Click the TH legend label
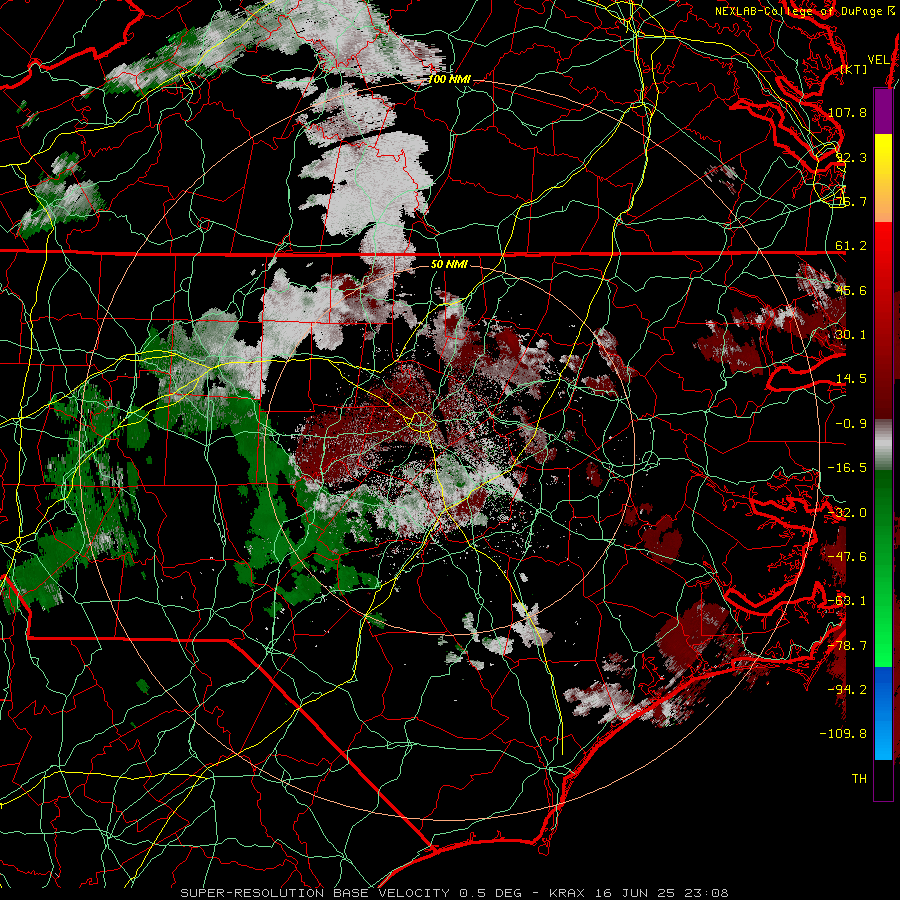Image resolution: width=900 pixels, height=900 pixels. coord(859,779)
